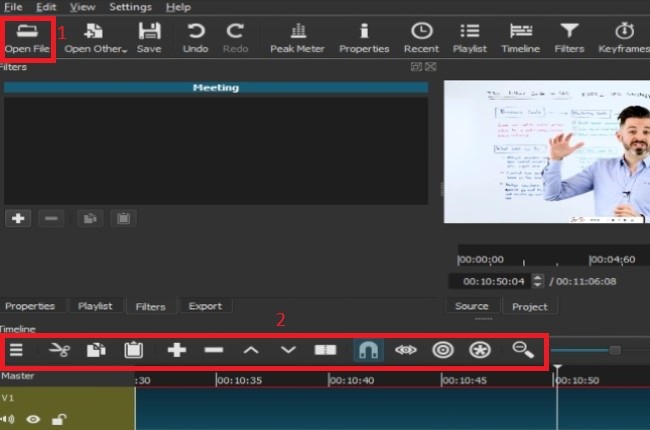
Task: Toggle the Timeline panel from toolbar
Action: [x=521, y=38]
